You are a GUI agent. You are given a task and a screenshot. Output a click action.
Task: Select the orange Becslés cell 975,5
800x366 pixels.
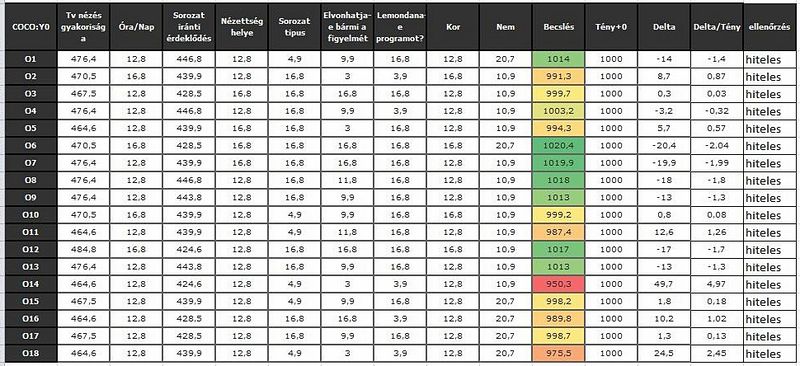click(558, 353)
